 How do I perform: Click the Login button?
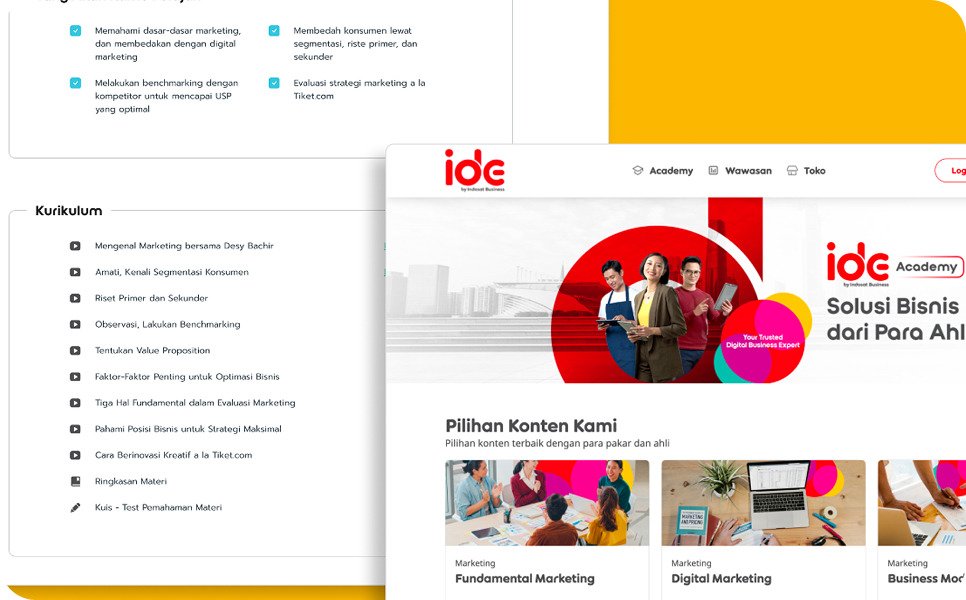[x=954, y=170]
